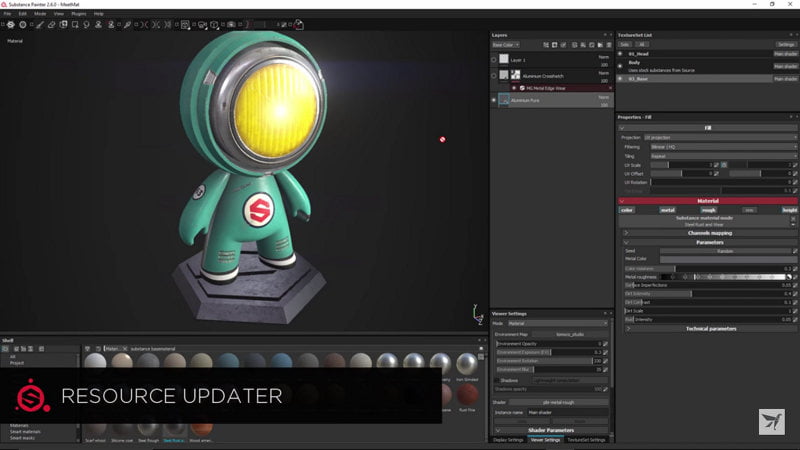The height and width of the screenshot is (450, 800).
Task: Open the Resource Updater plugin icon in toolbar
Action: click(x=298, y=24)
